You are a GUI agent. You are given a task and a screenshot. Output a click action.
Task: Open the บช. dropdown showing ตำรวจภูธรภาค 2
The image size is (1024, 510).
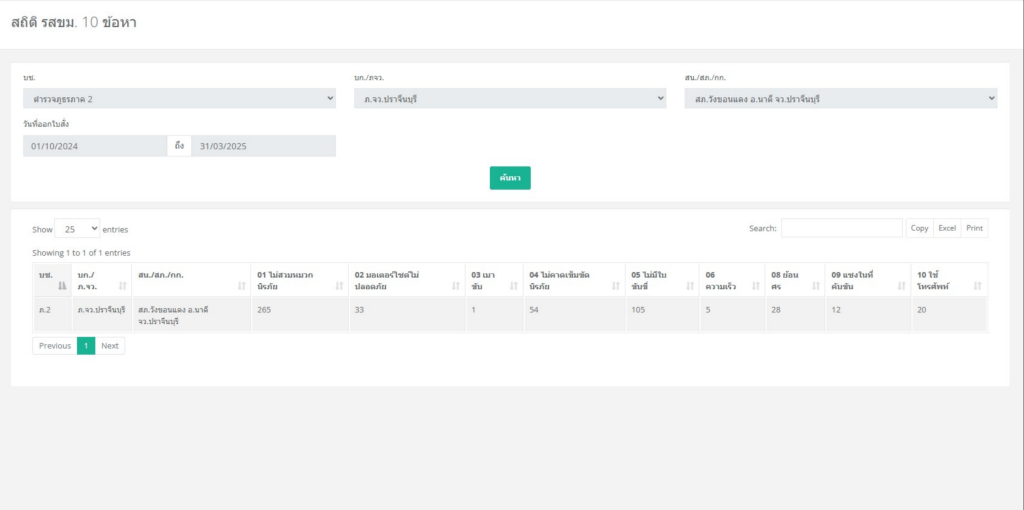(180, 98)
